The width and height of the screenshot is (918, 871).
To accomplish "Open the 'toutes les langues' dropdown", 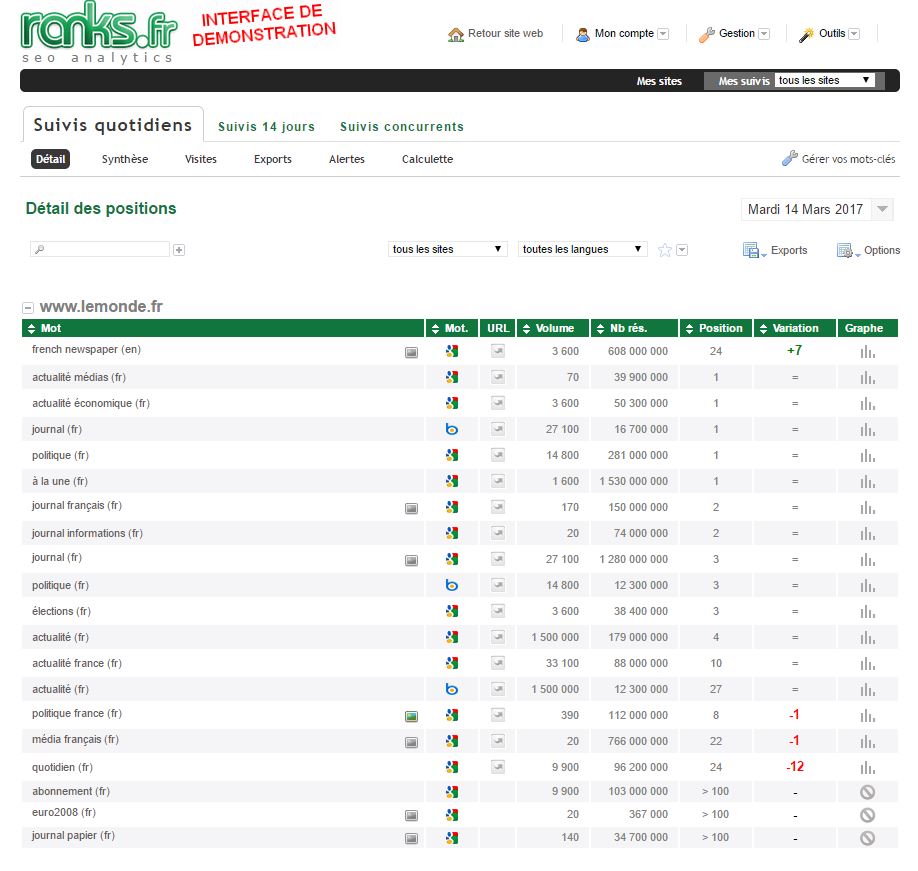I will point(583,249).
